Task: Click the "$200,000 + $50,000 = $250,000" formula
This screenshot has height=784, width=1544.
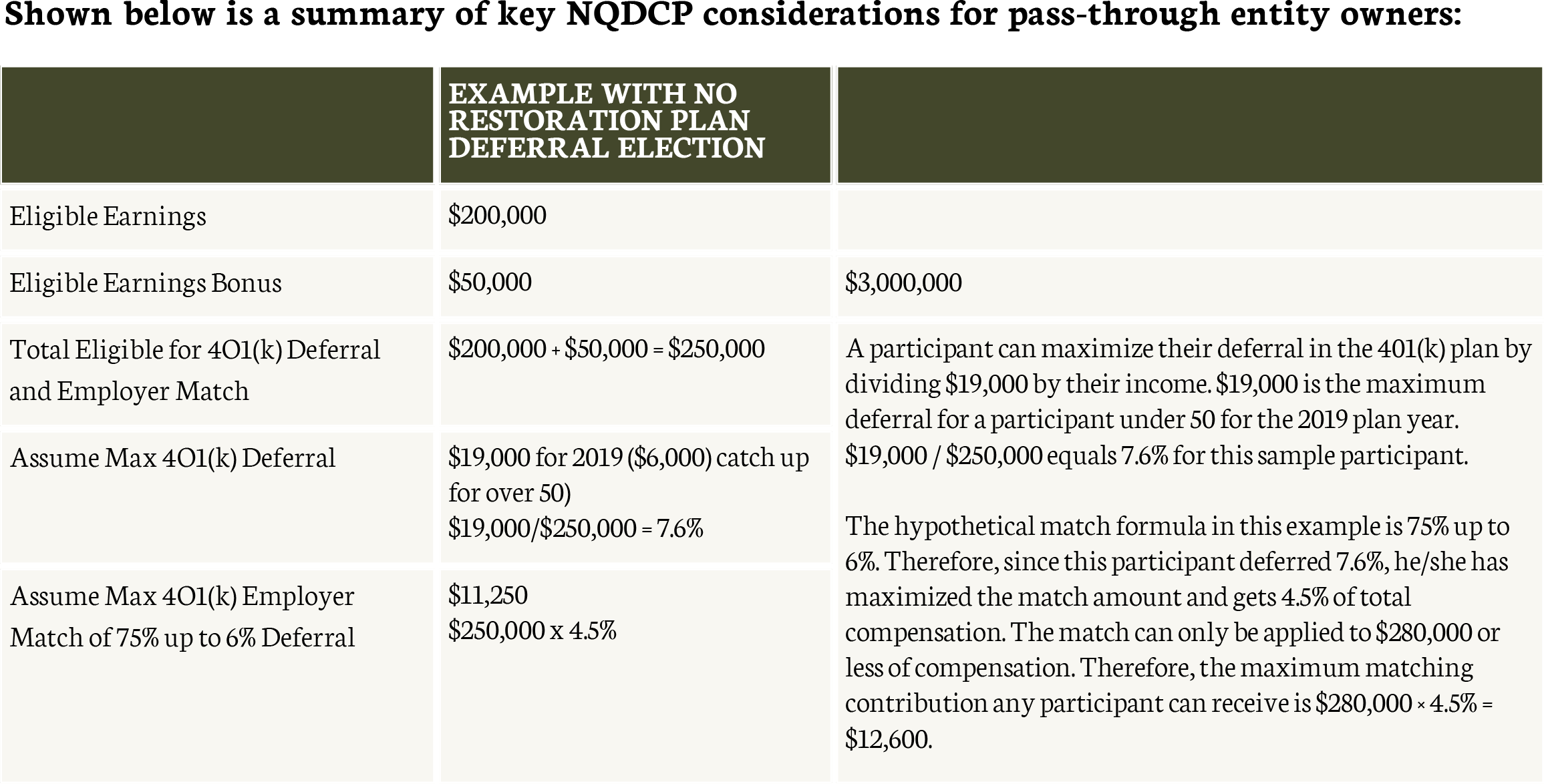Action: (606, 349)
